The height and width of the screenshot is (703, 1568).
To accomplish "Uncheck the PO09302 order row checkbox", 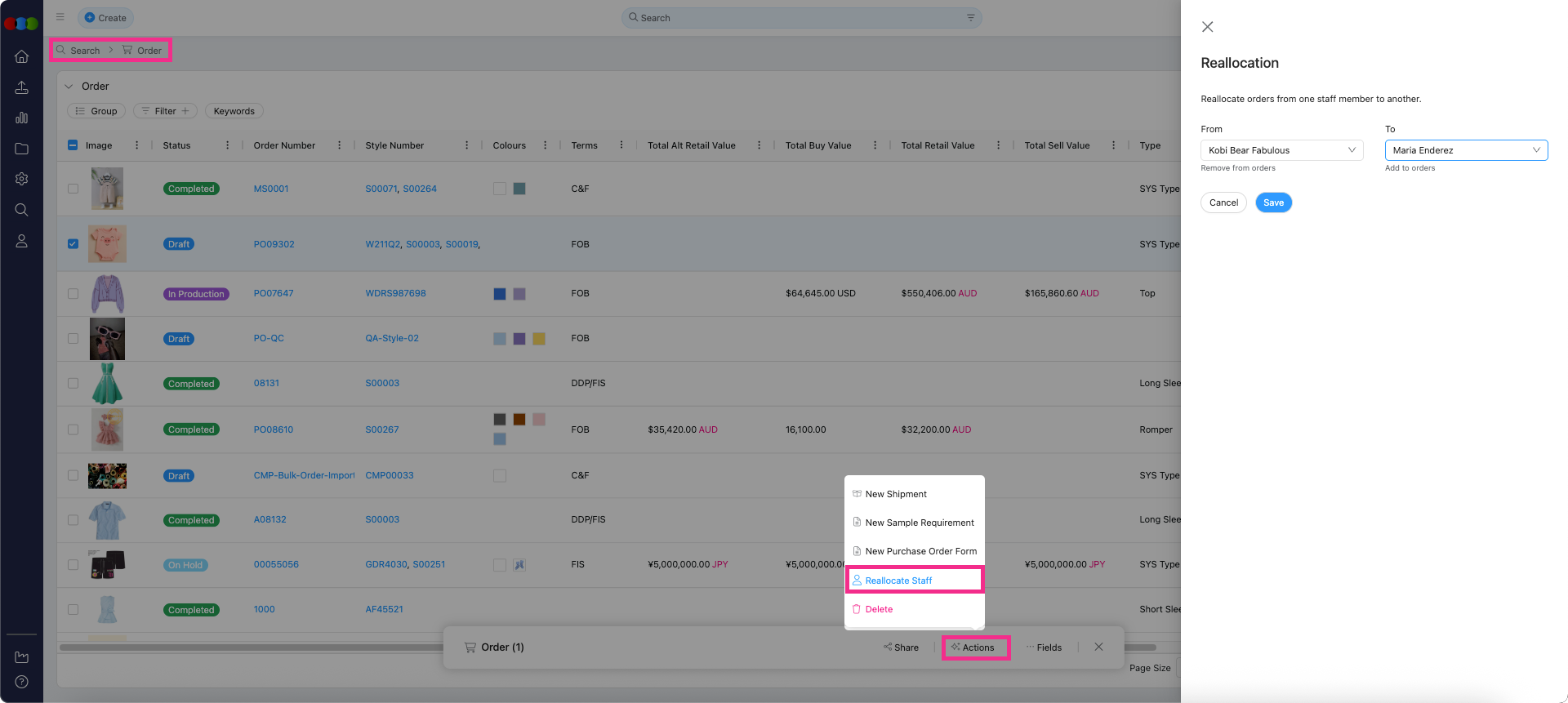I will pyautogui.click(x=73, y=244).
